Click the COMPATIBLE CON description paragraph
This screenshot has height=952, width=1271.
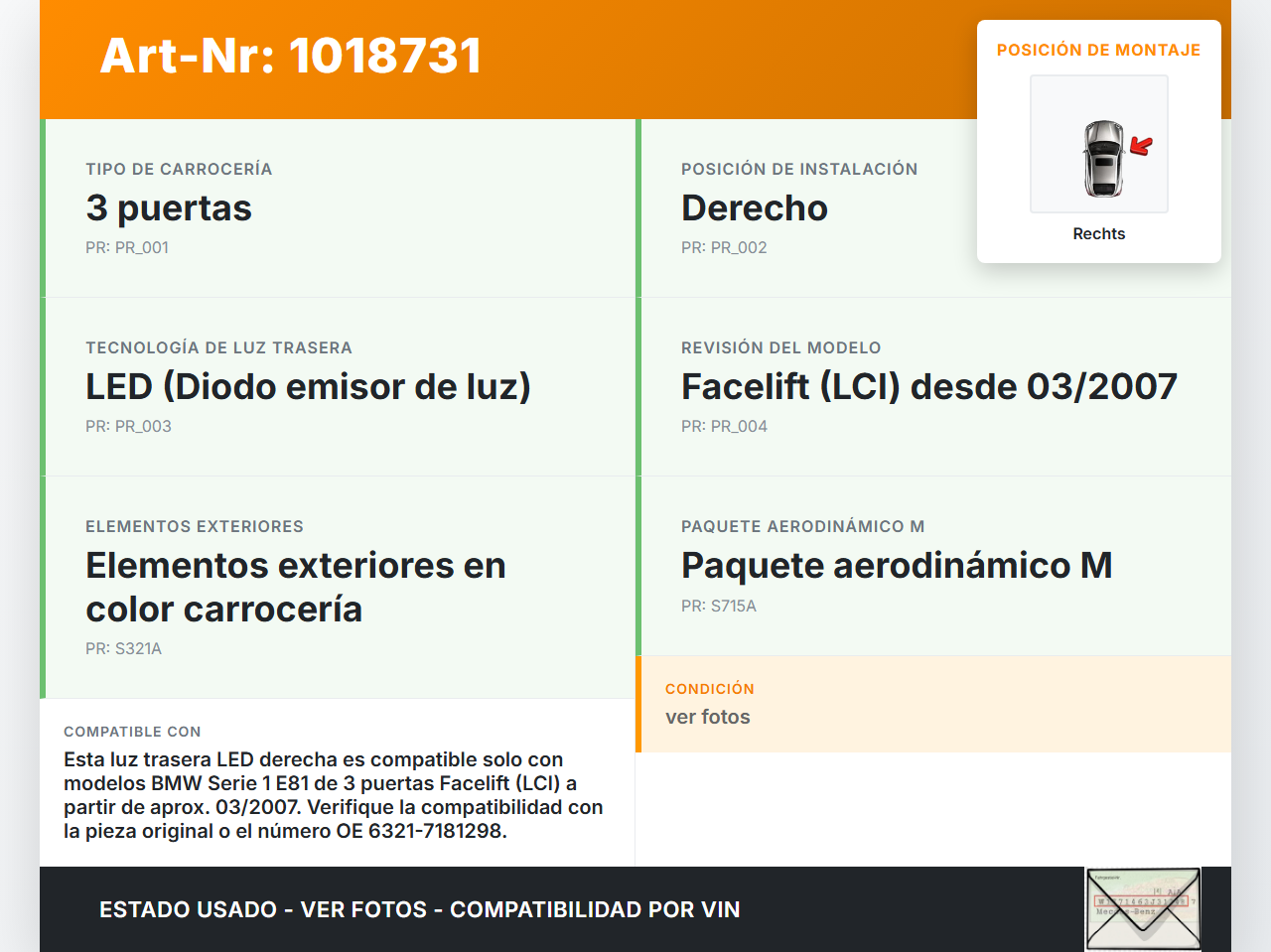pyautogui.click(x=333, y=795)
